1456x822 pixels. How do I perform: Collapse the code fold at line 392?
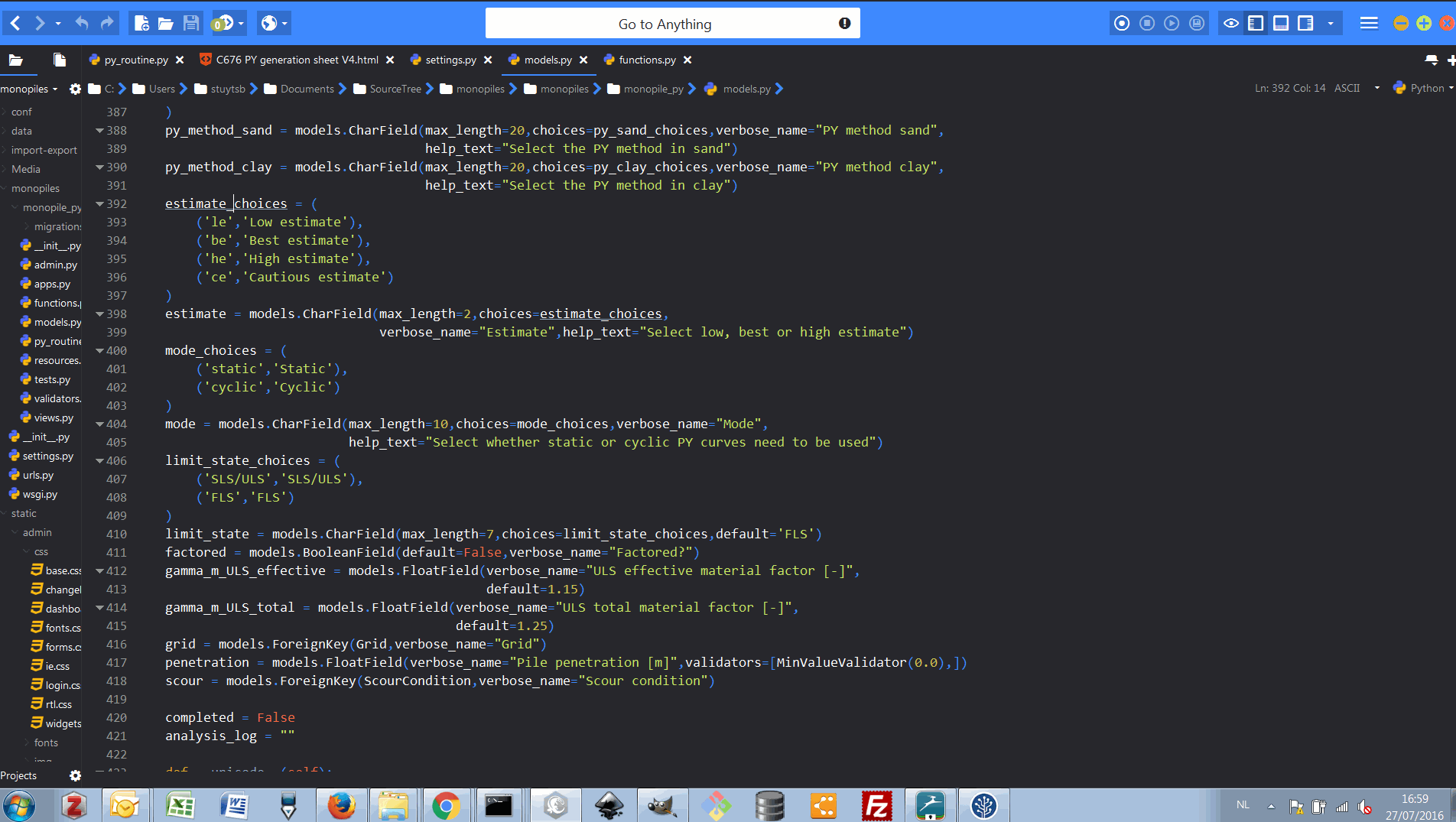click(99, 204)
